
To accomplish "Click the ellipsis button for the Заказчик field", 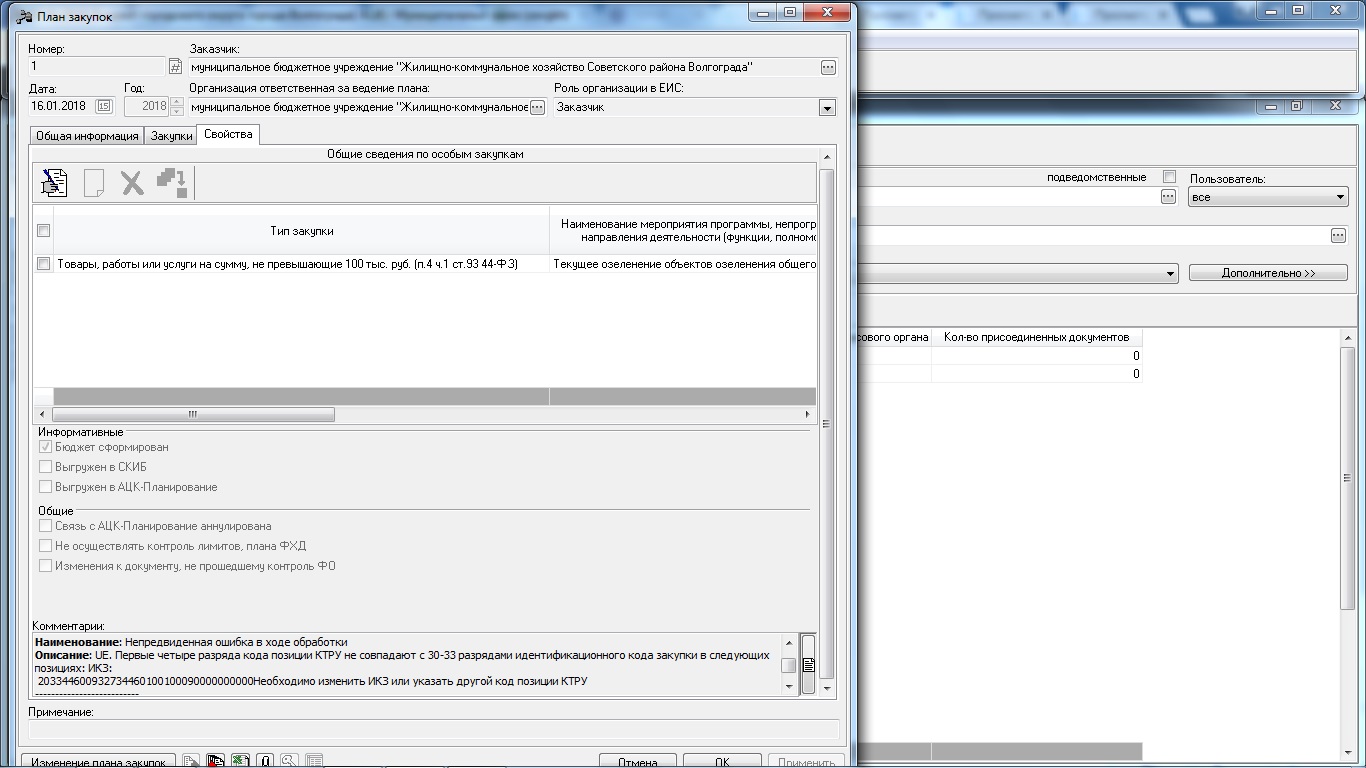I will (827, 67).
